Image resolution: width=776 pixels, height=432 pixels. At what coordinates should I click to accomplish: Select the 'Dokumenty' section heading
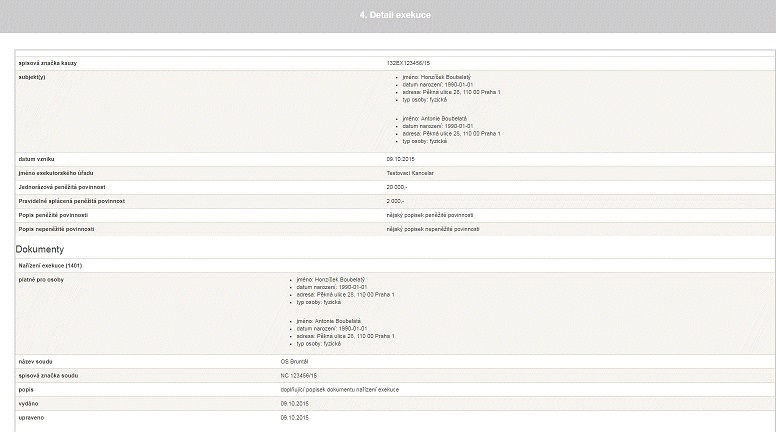click(40, 248)
